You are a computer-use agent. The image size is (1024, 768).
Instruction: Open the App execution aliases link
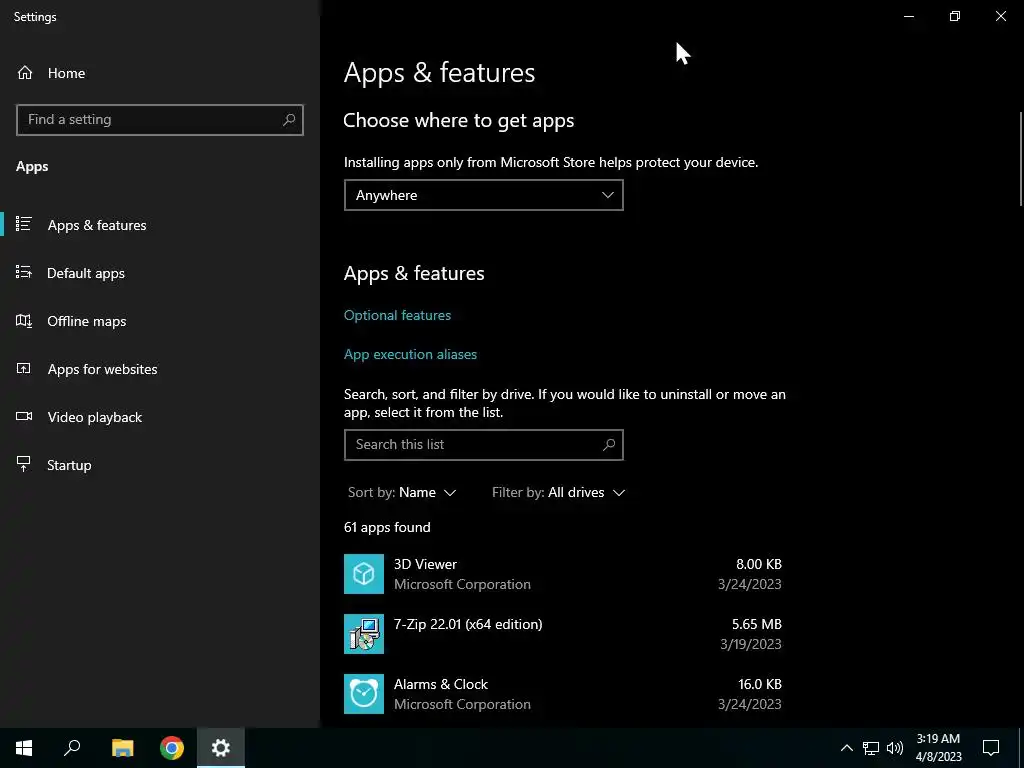410,354
